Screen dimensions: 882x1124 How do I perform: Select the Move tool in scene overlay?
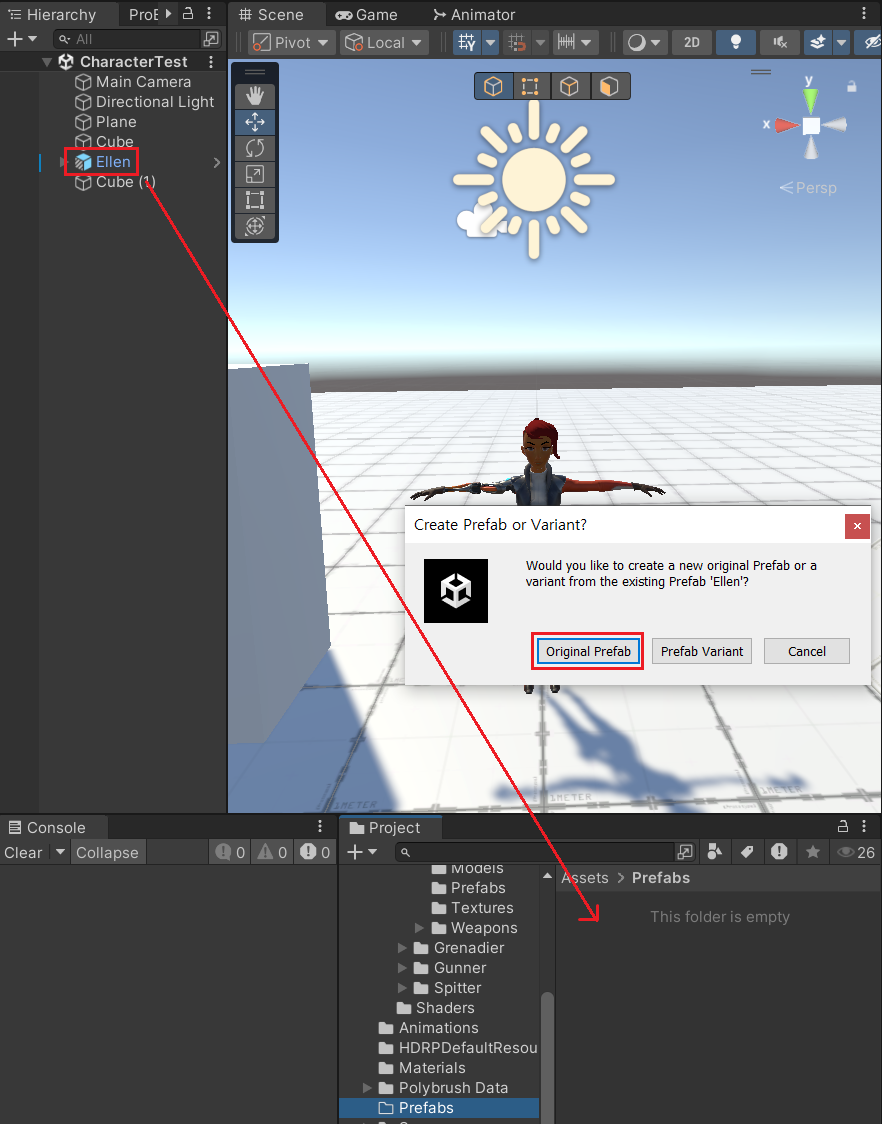(255, 122)
